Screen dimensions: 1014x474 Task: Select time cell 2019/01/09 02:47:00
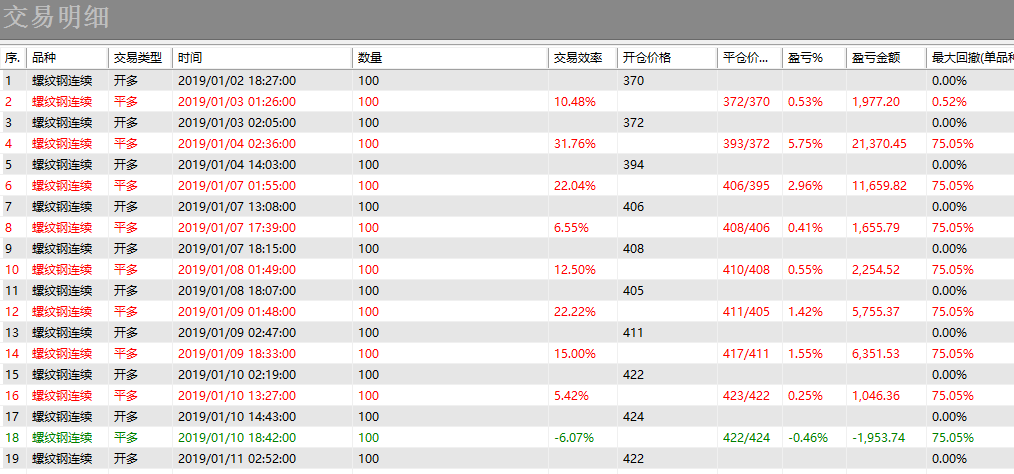point(237,333)
